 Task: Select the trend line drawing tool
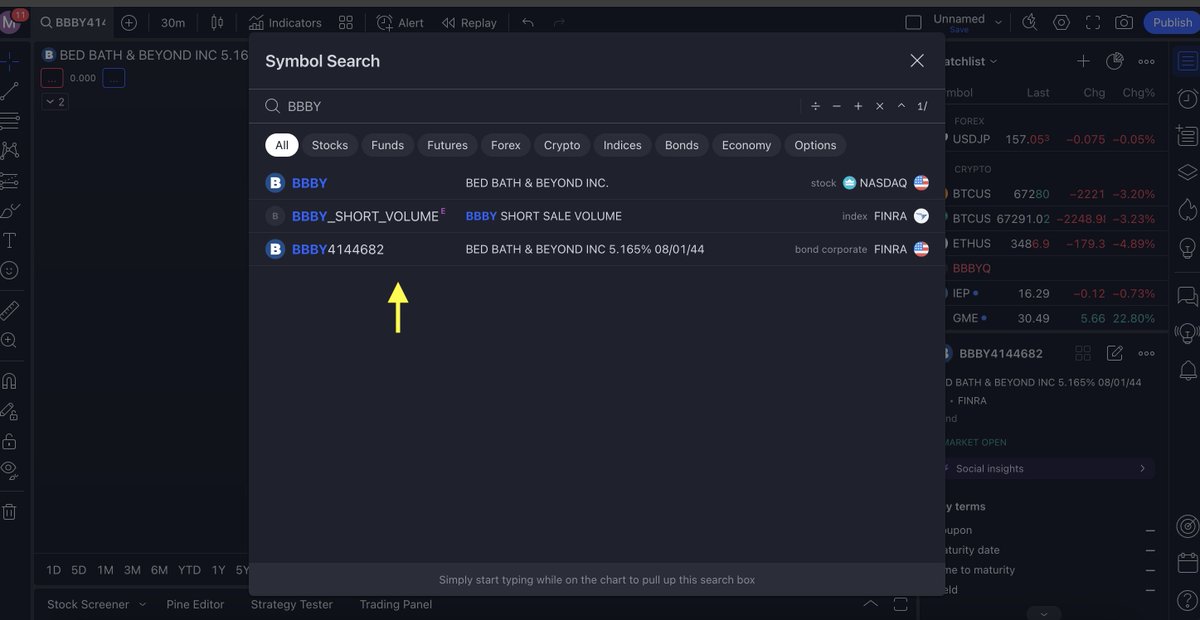point(9,91)
